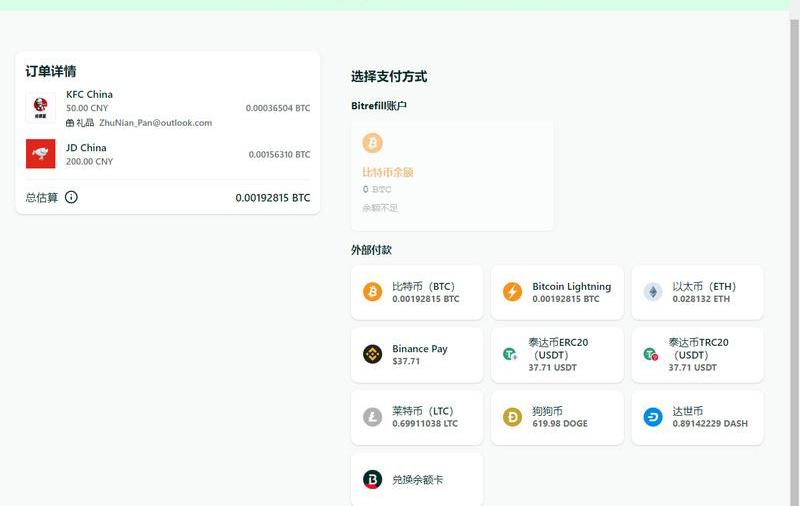Select 泰达币ERC20 (USDT) payment
The image size is (800, 506).
557,355
